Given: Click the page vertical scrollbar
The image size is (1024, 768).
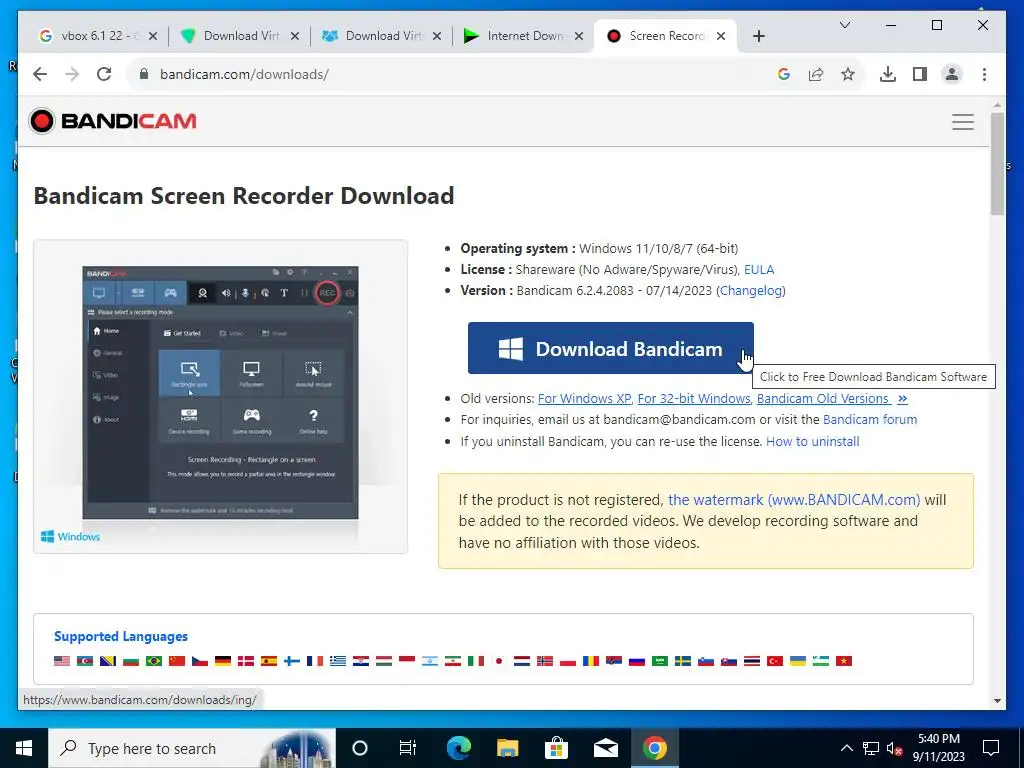Looking at the screenshot, I should [997, 163].
